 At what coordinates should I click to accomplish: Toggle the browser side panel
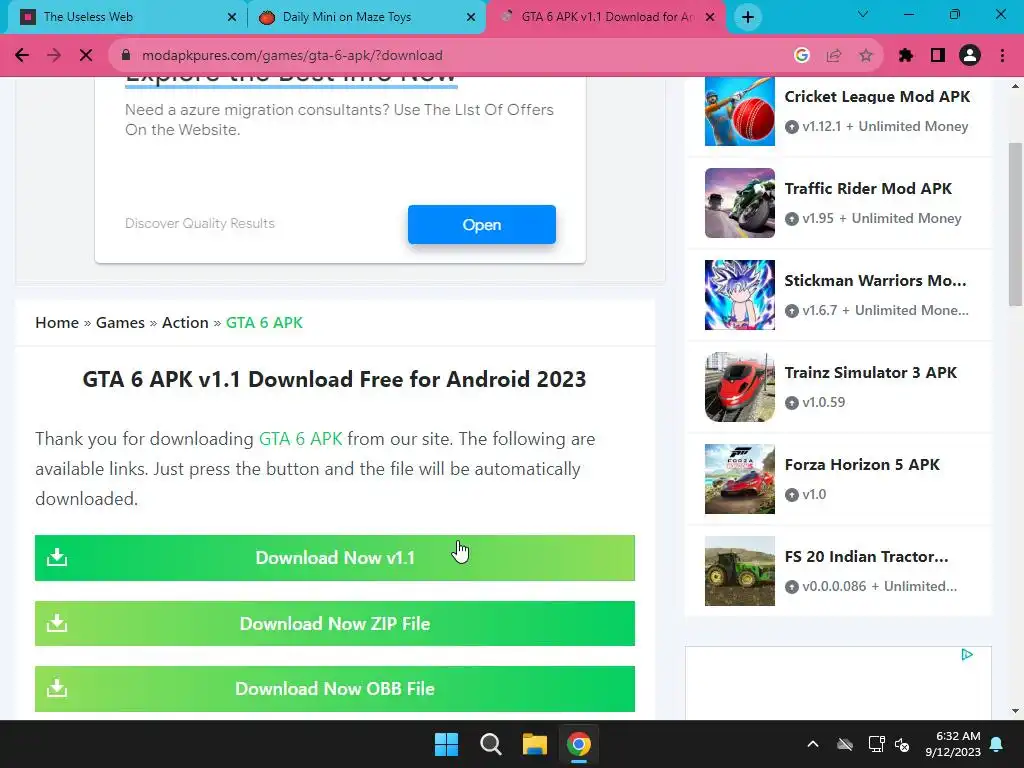[938, 56]
